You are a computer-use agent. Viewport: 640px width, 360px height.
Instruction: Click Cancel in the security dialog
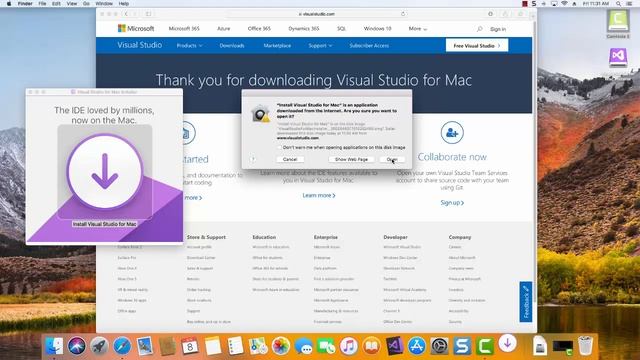point(290,159)
